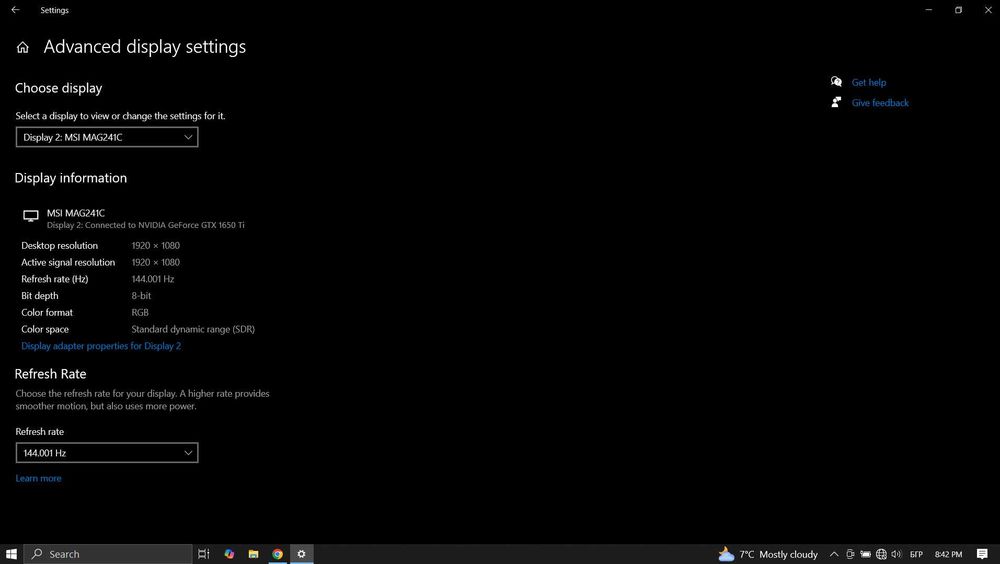Open Settings home via the house icon
Screen dimensions: 1000x564
click(22, 47)
